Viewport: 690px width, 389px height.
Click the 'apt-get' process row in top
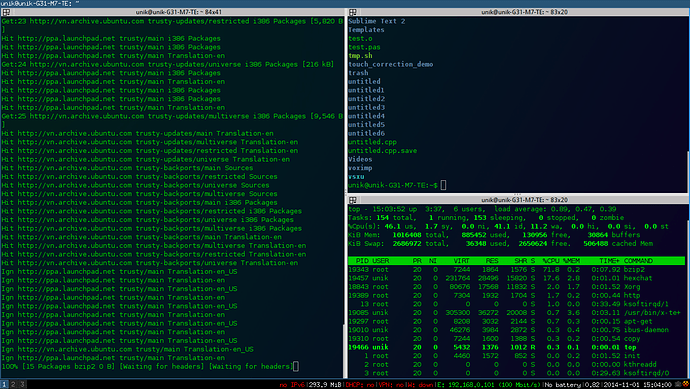516,321
